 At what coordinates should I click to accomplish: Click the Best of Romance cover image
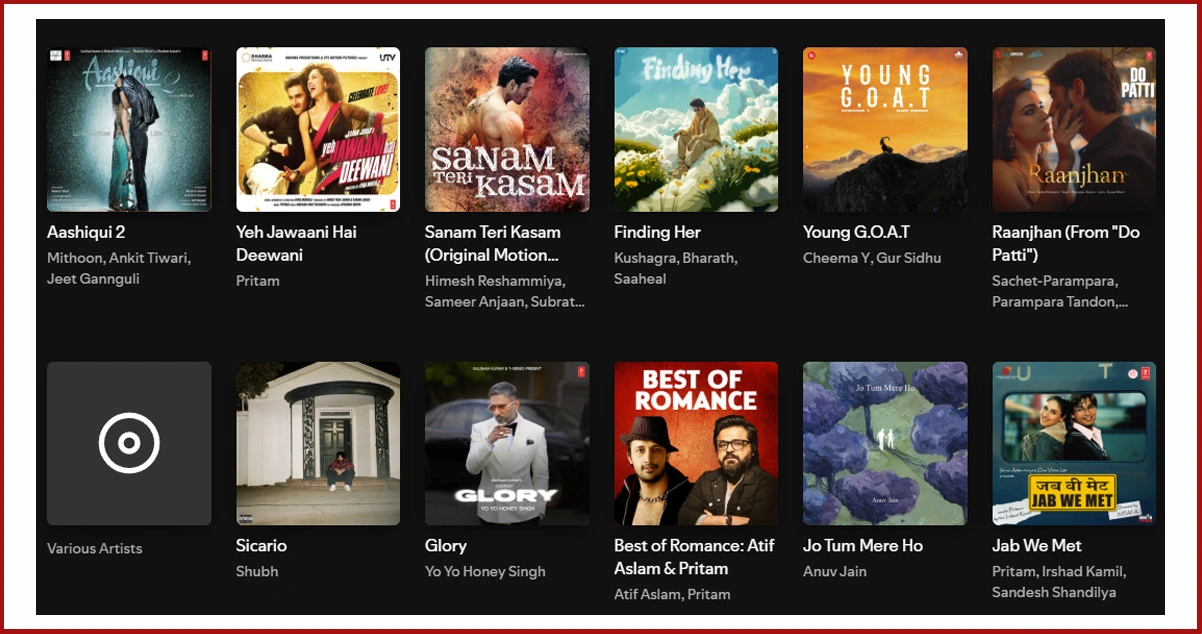point(696,443)
